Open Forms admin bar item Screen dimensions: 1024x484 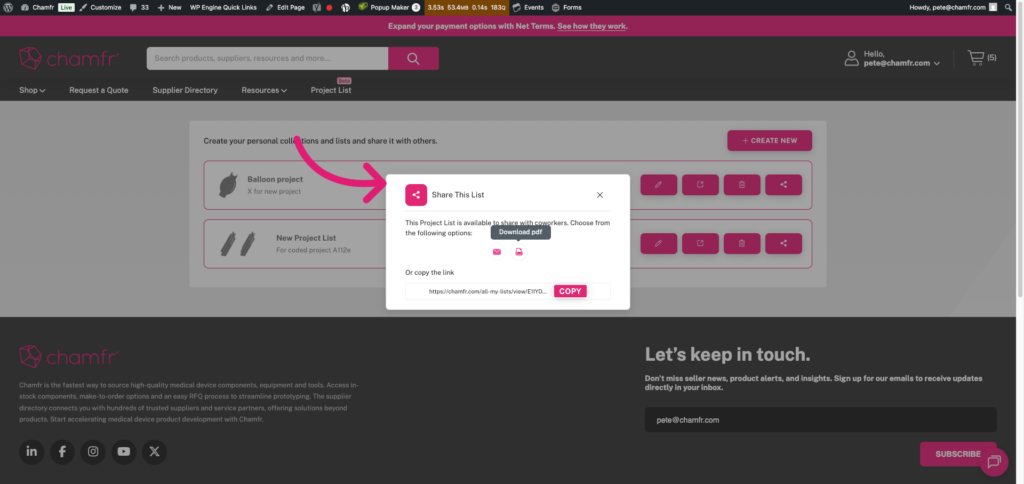click(566, 7)
